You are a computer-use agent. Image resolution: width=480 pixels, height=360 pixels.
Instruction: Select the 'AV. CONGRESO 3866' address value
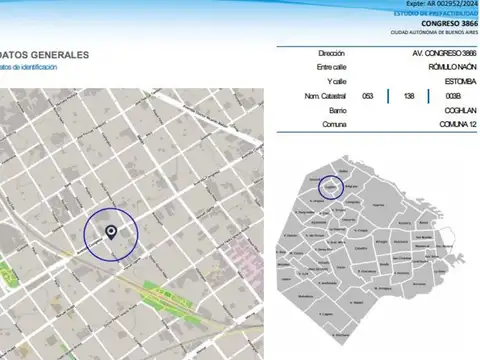pyautogui.click(x=444, y=53)
